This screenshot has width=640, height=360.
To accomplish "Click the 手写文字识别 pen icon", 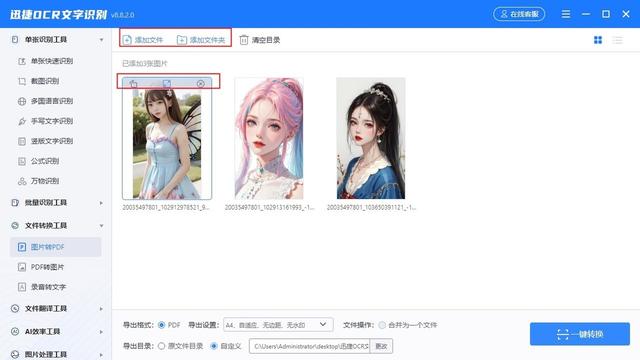I will click(x=22, y=121).
